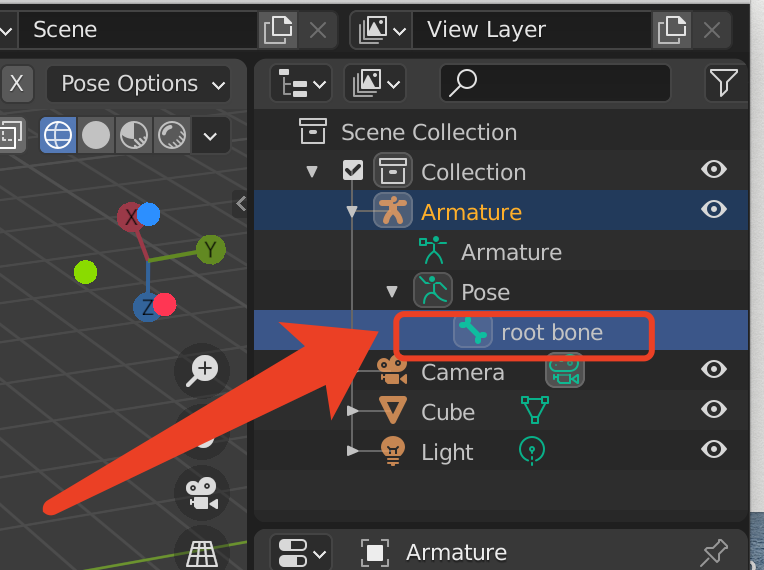The height and width of the screenshot is (570, 764).
Task: Toggle the X-axis mirror button
Action: tap(17, 83)
